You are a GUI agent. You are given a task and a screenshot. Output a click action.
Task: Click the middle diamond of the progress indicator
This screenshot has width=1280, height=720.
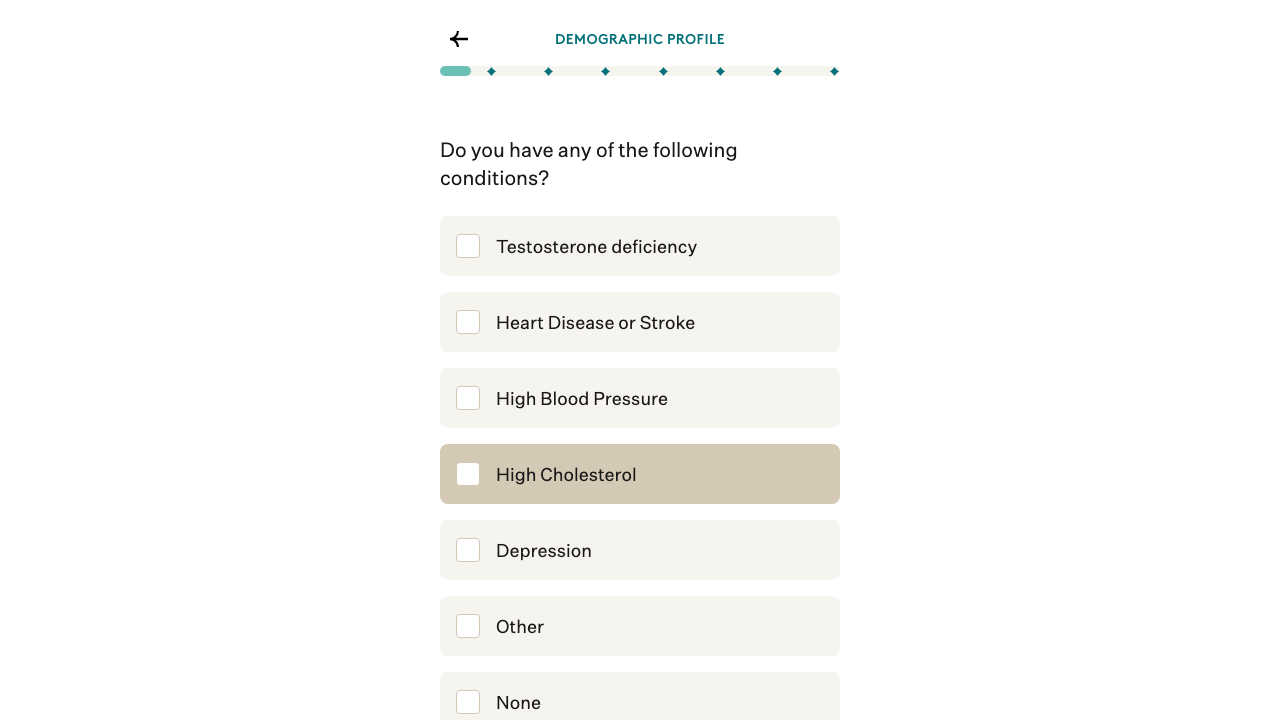tap(663, 71)
